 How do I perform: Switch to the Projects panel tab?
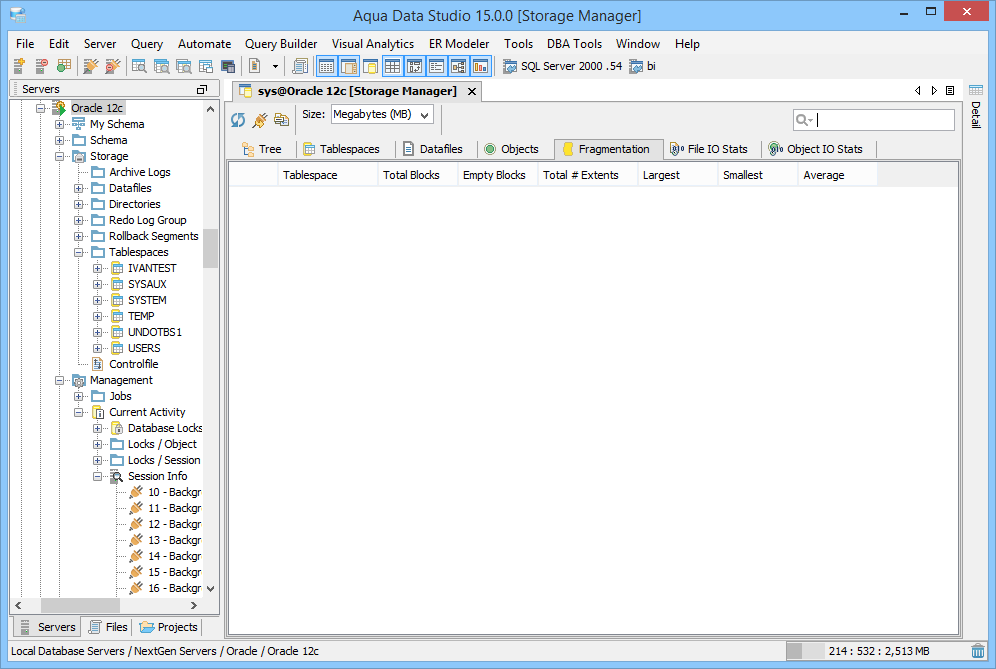168,627
